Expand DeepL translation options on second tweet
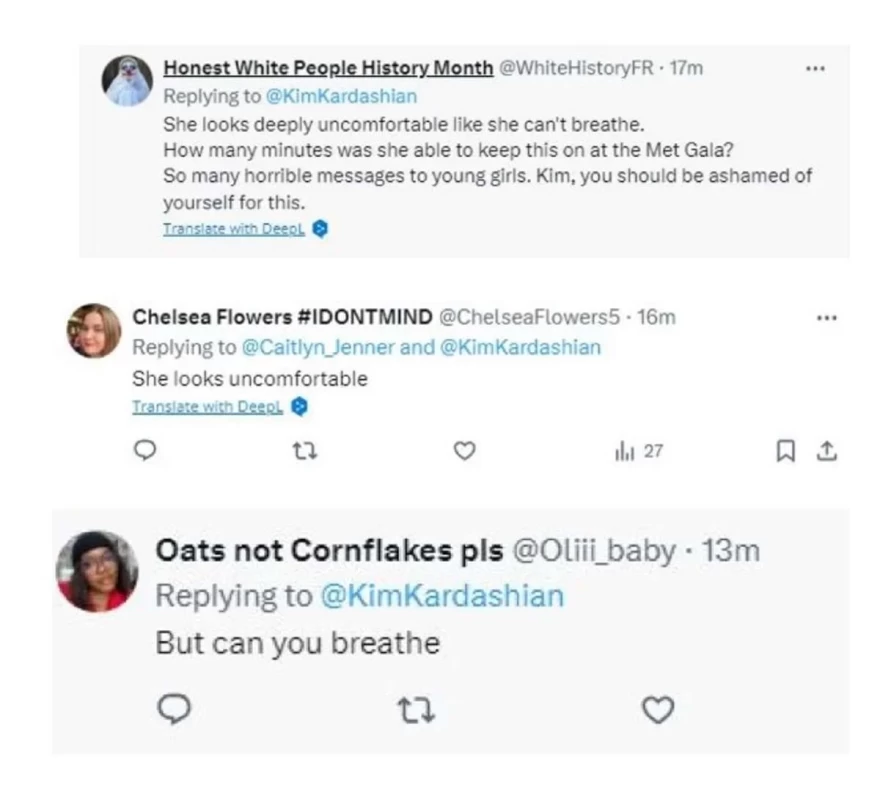 coord(296,407)
